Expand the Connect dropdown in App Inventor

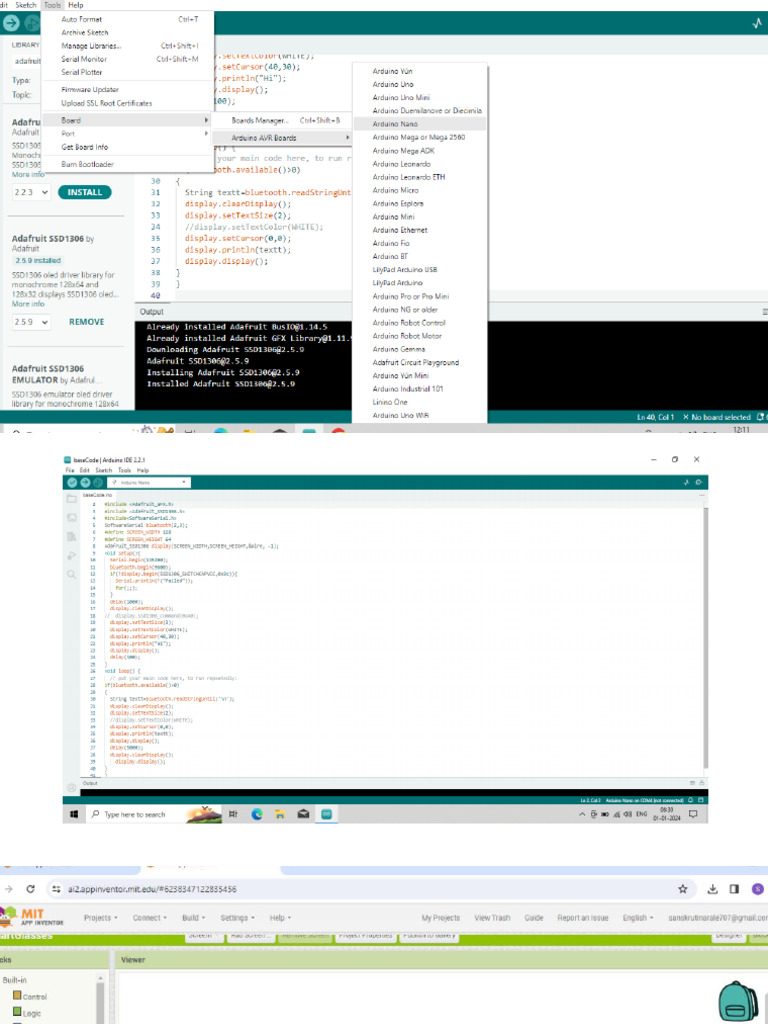click(149, 917)
